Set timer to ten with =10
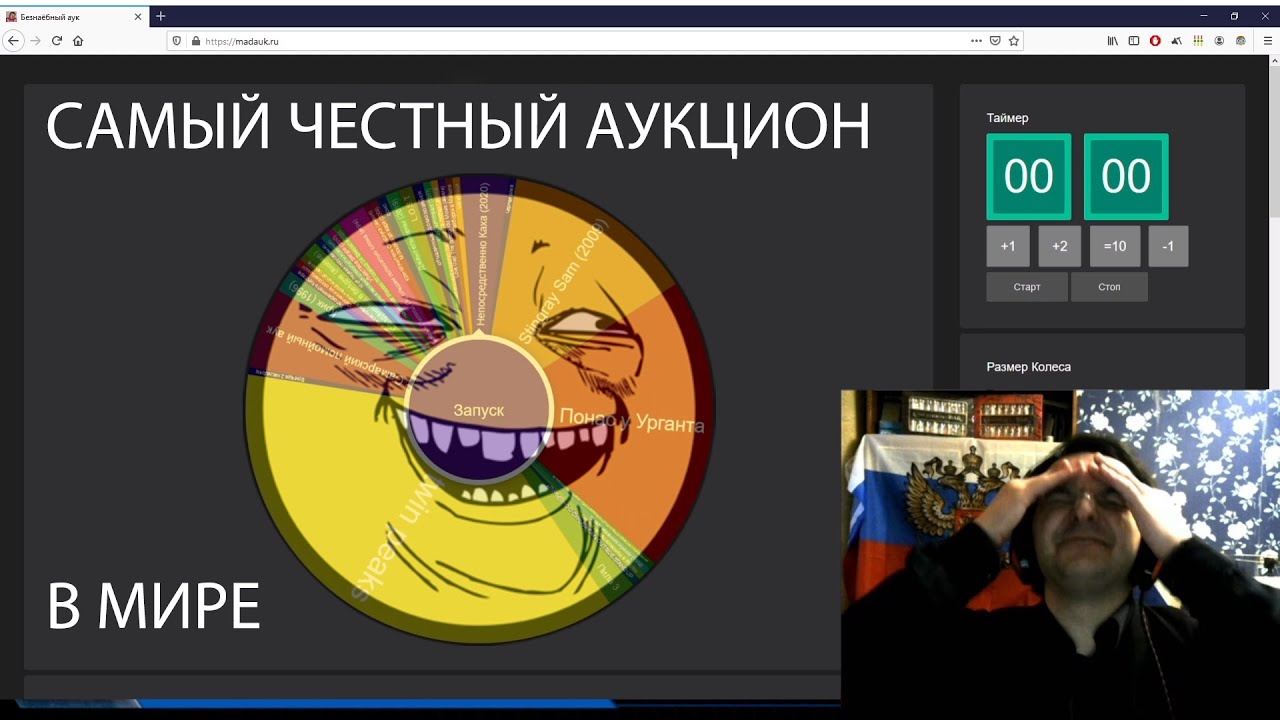 click(x=1115, y=246)
